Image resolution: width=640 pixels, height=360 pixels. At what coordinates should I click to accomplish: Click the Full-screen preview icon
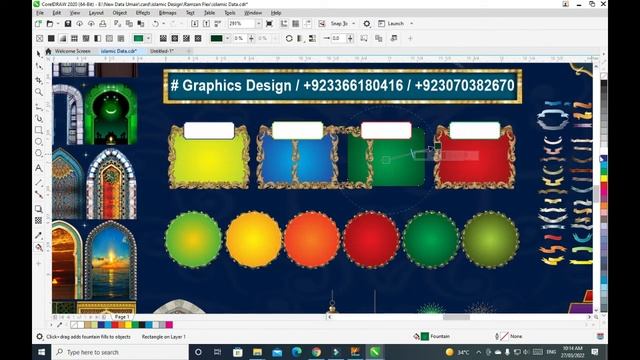(x=269, y=24)
